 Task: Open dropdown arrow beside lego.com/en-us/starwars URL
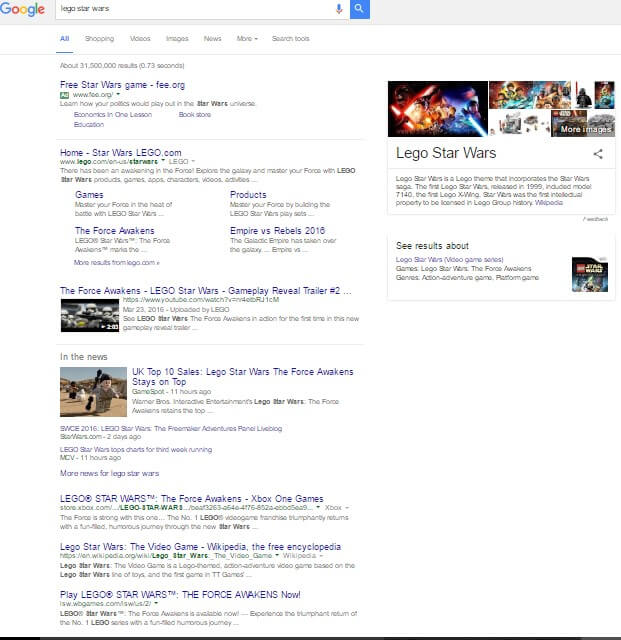pyautogui.click(x=163, y=161)
